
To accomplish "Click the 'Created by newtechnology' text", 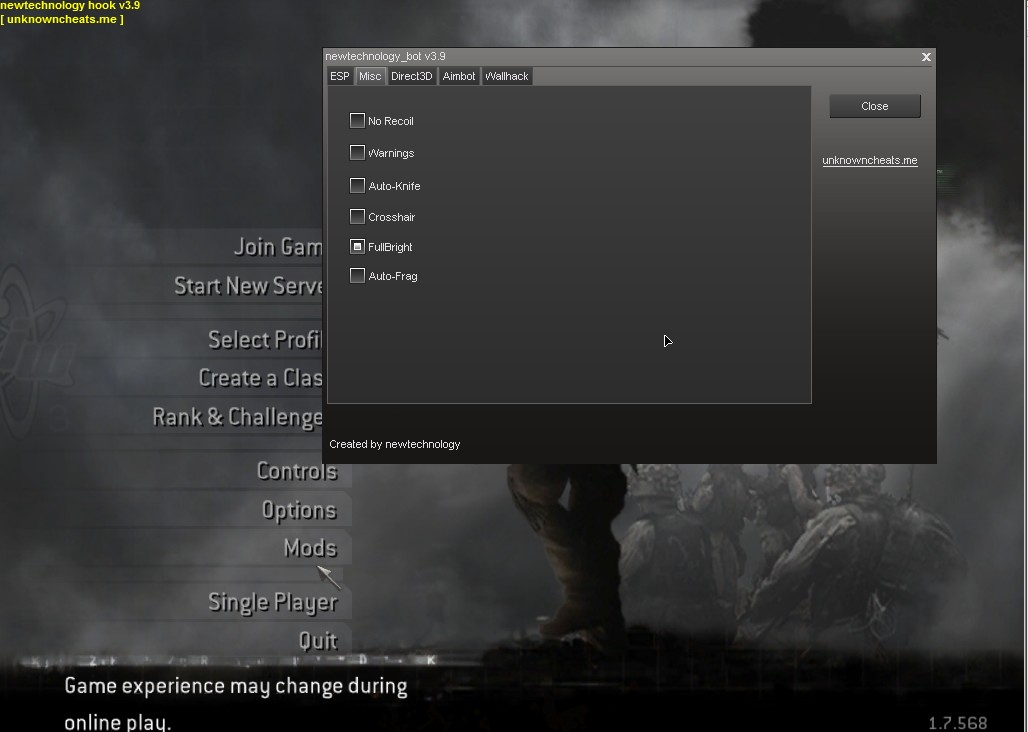I will 395,444.
